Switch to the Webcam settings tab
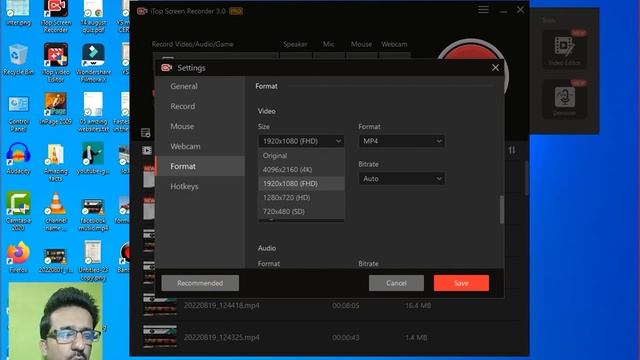Image resolution: width=640 pixels, height=360 pixels. tap(200, 146)
